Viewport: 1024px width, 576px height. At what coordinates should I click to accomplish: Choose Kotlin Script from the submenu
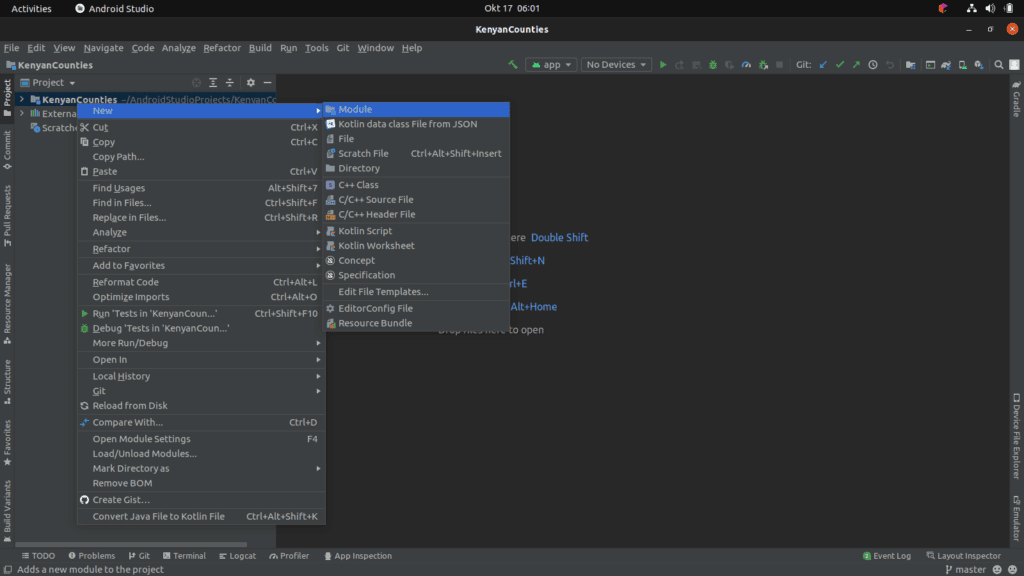[x=365, y=231]
